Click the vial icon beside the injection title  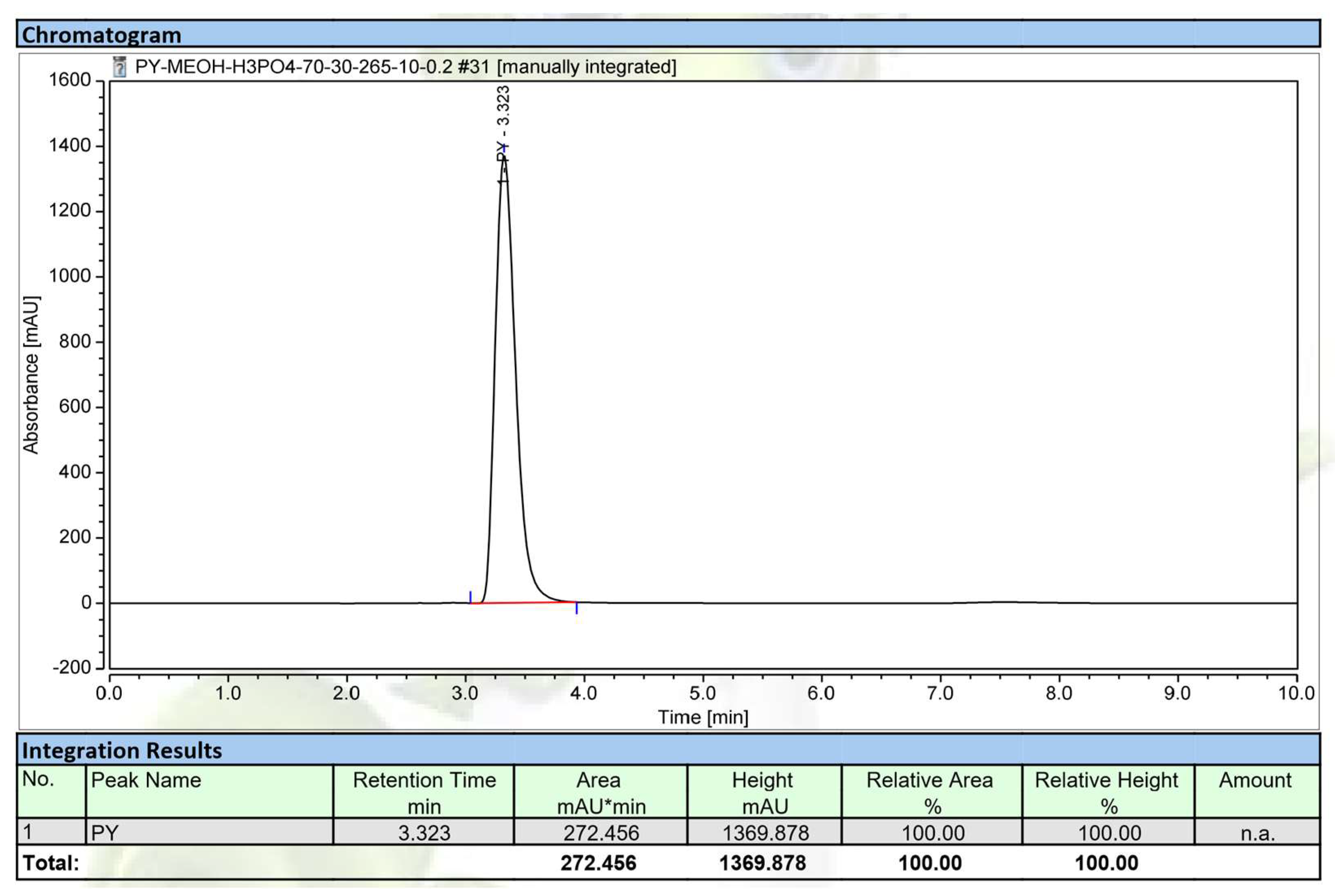coord(120,67)
